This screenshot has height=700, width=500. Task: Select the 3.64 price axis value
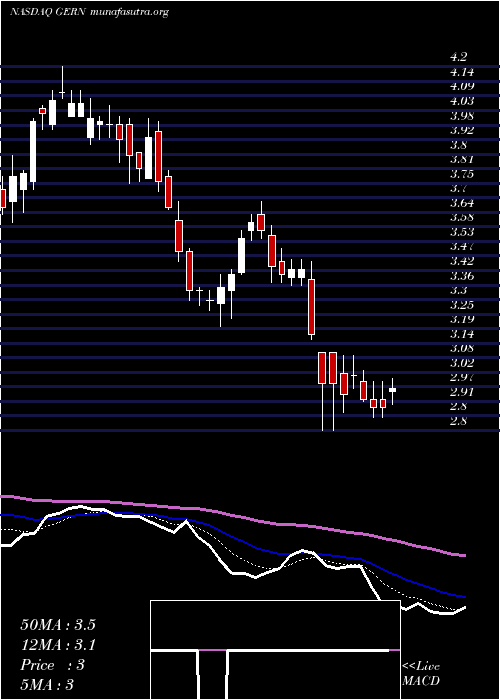pos(462,203)
